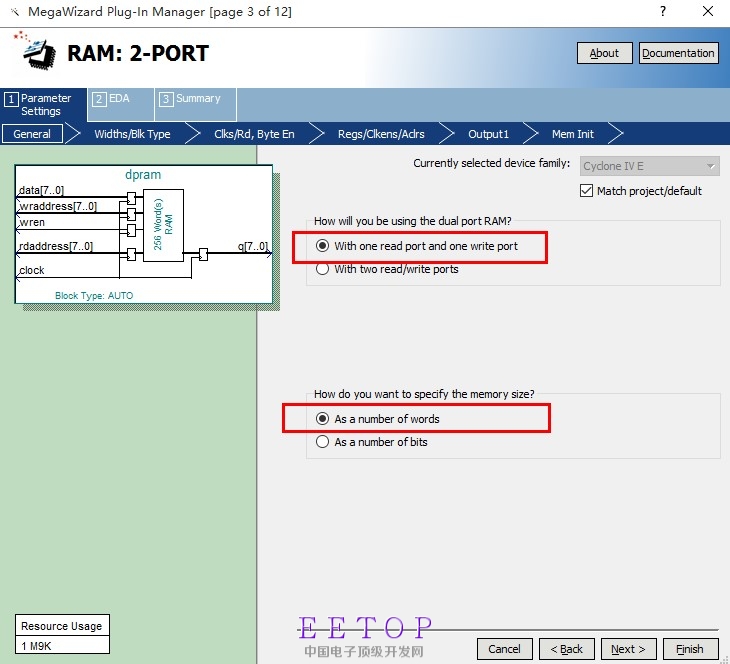The width and height of the screenshot is (730, 664).
Task: Open the device family dropdown
Action: point(649,166)
